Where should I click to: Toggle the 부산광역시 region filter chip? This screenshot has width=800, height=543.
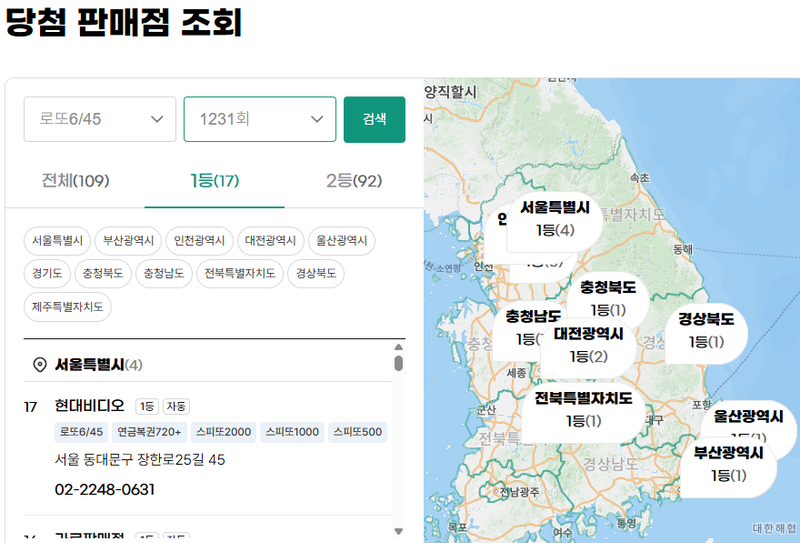pyautogui.click(x=128, y=240)
